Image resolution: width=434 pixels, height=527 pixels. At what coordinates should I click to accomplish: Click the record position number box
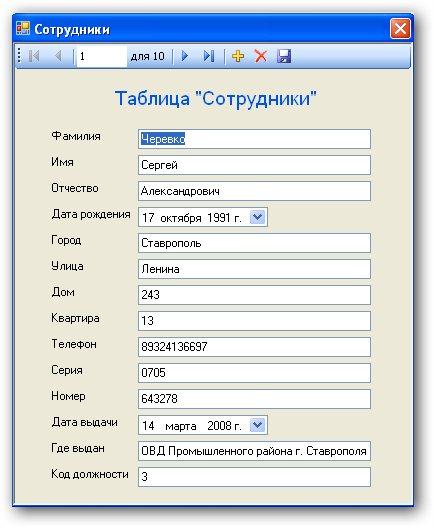pyautogui.click(x=102, y=56)
